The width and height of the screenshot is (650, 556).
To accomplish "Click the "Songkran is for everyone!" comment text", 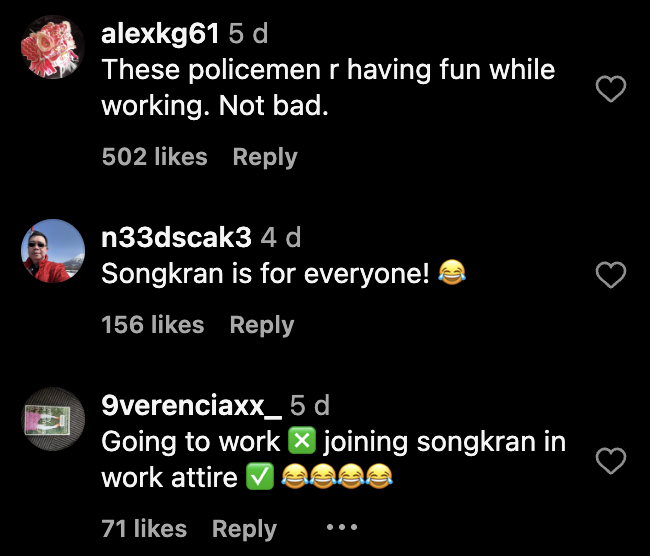I will (x=266, y=273).
